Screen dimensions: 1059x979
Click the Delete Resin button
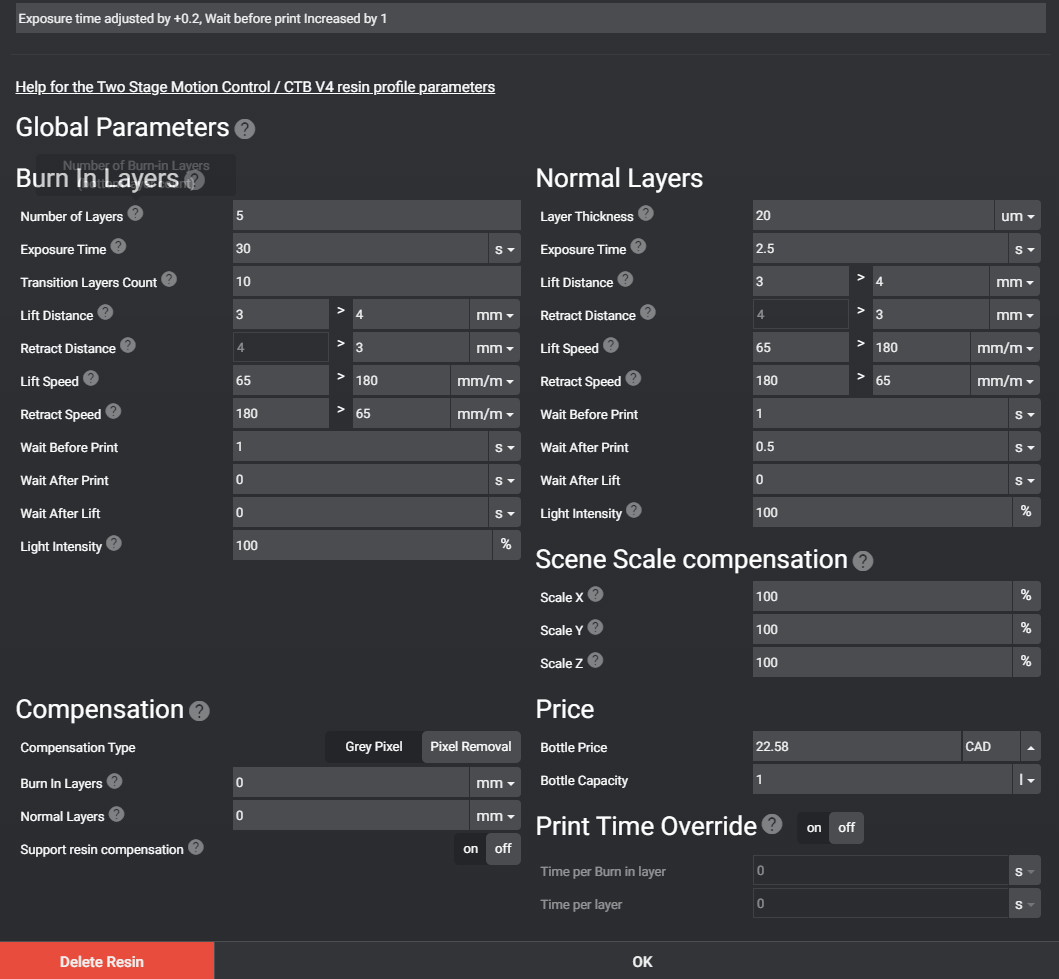(x=107, y=961)
